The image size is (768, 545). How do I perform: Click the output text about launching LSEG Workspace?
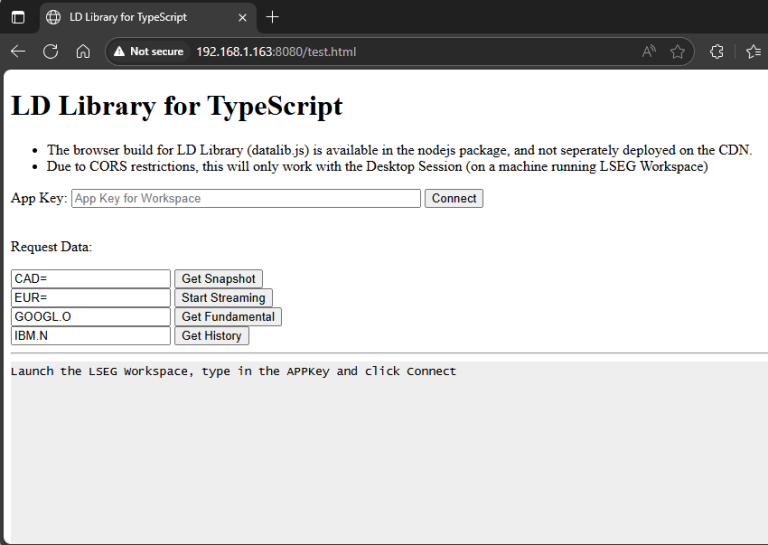[233, 371]
